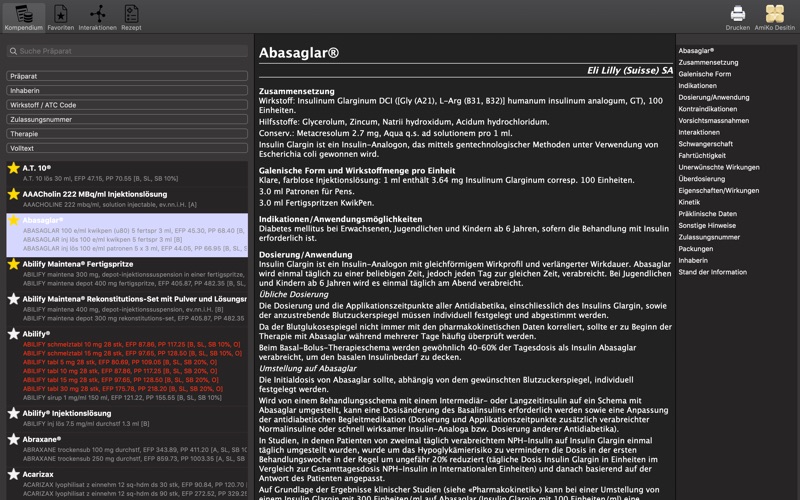Open the Kompendium toolbar view

pyautogui.click(x=23, y=17)
